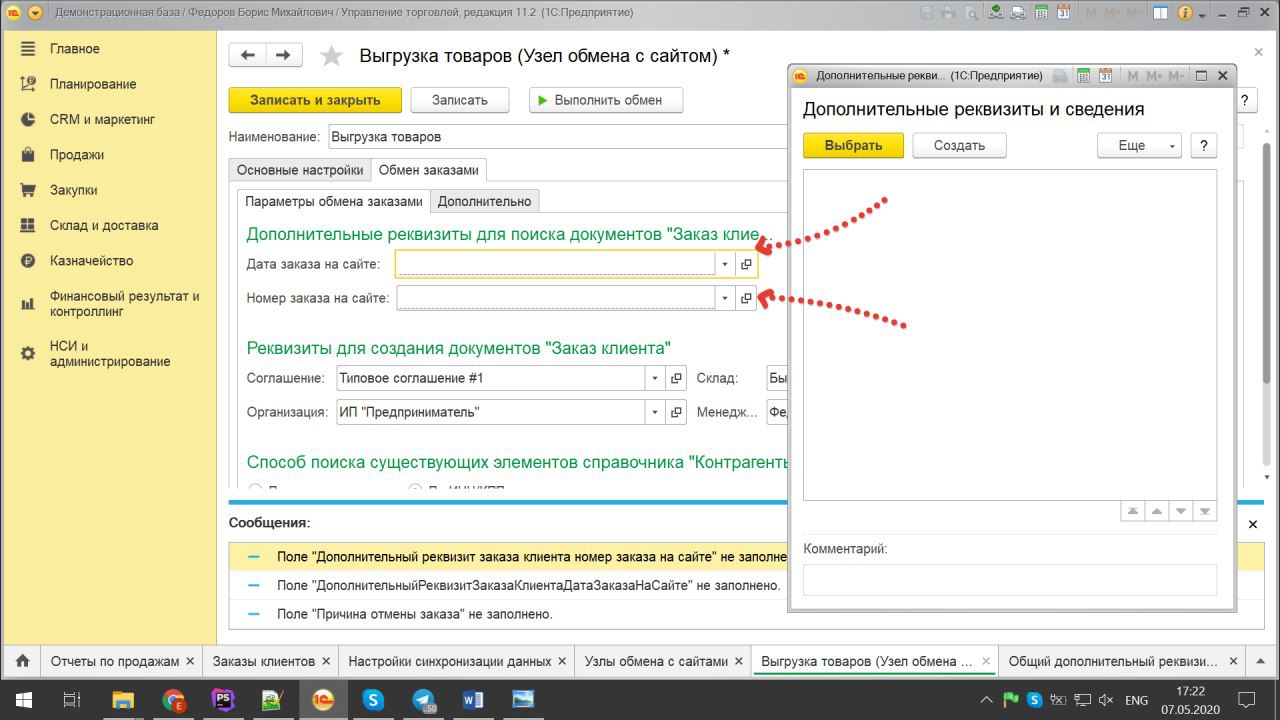Click the open-form icon beside Организация field

[x=677, y=412]
